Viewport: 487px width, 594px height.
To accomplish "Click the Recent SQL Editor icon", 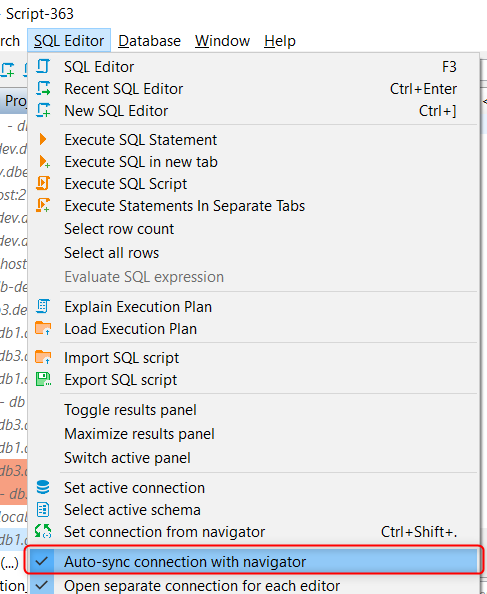I will [43, 88].
